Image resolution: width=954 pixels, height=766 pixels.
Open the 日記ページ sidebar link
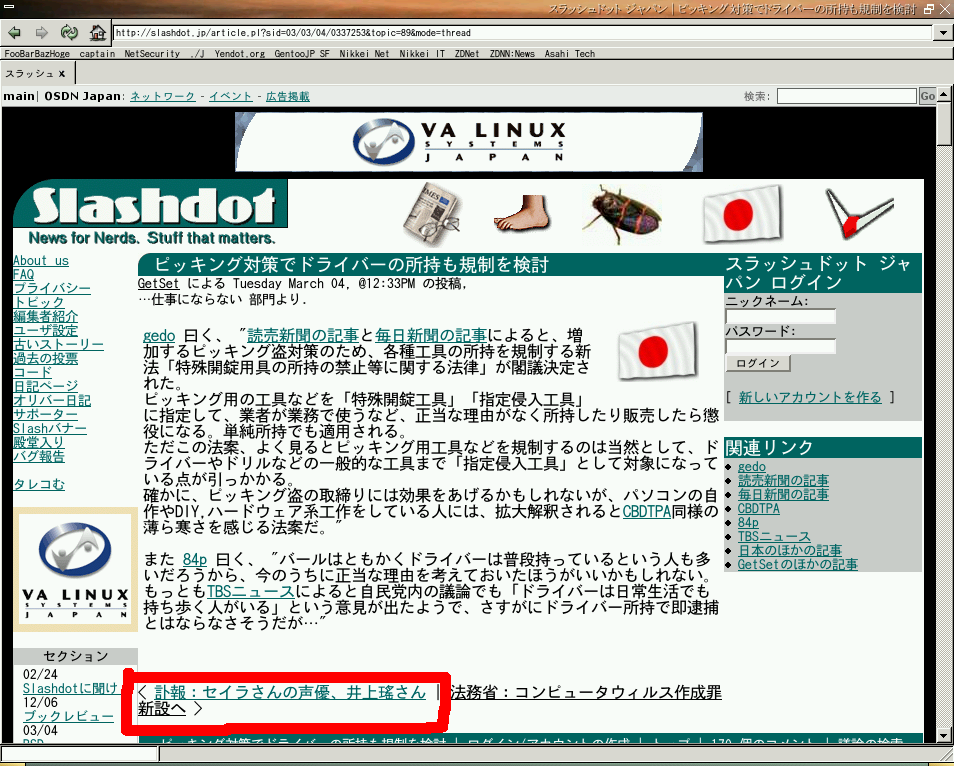pos(46,386)
